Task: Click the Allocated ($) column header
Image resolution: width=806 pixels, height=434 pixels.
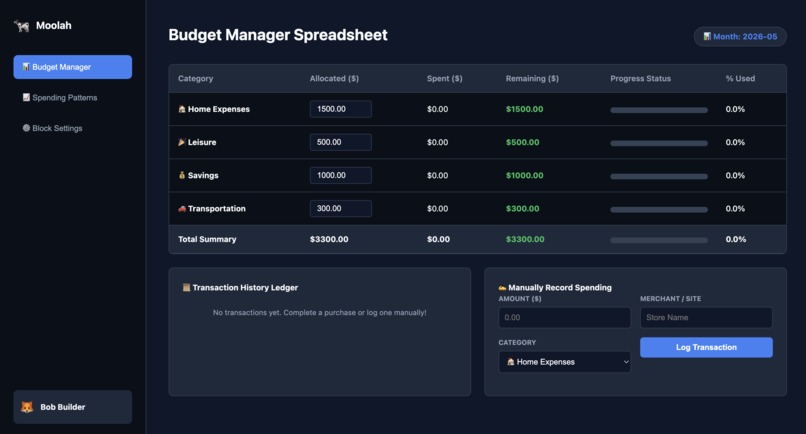Action: tap(334, 79)
